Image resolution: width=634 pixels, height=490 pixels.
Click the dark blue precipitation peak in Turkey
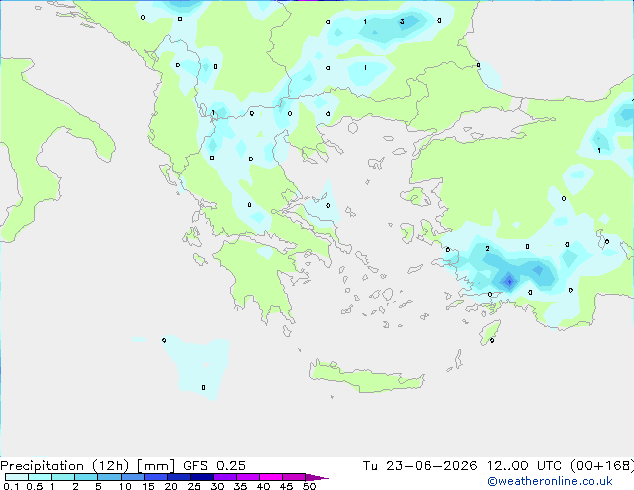click(x=509, y=281)
